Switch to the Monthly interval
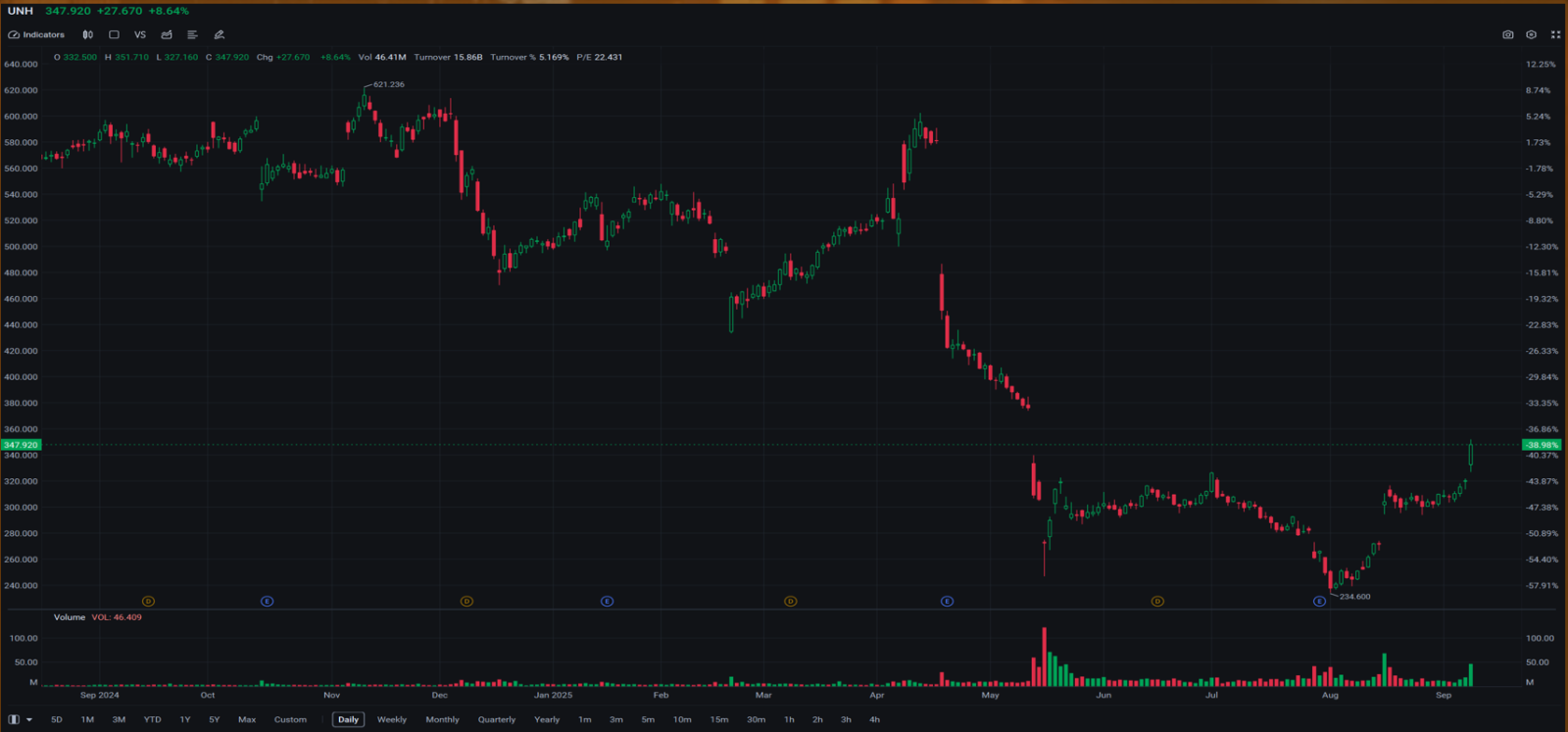Screen dimensions: 1568x732 pos(442,719)
